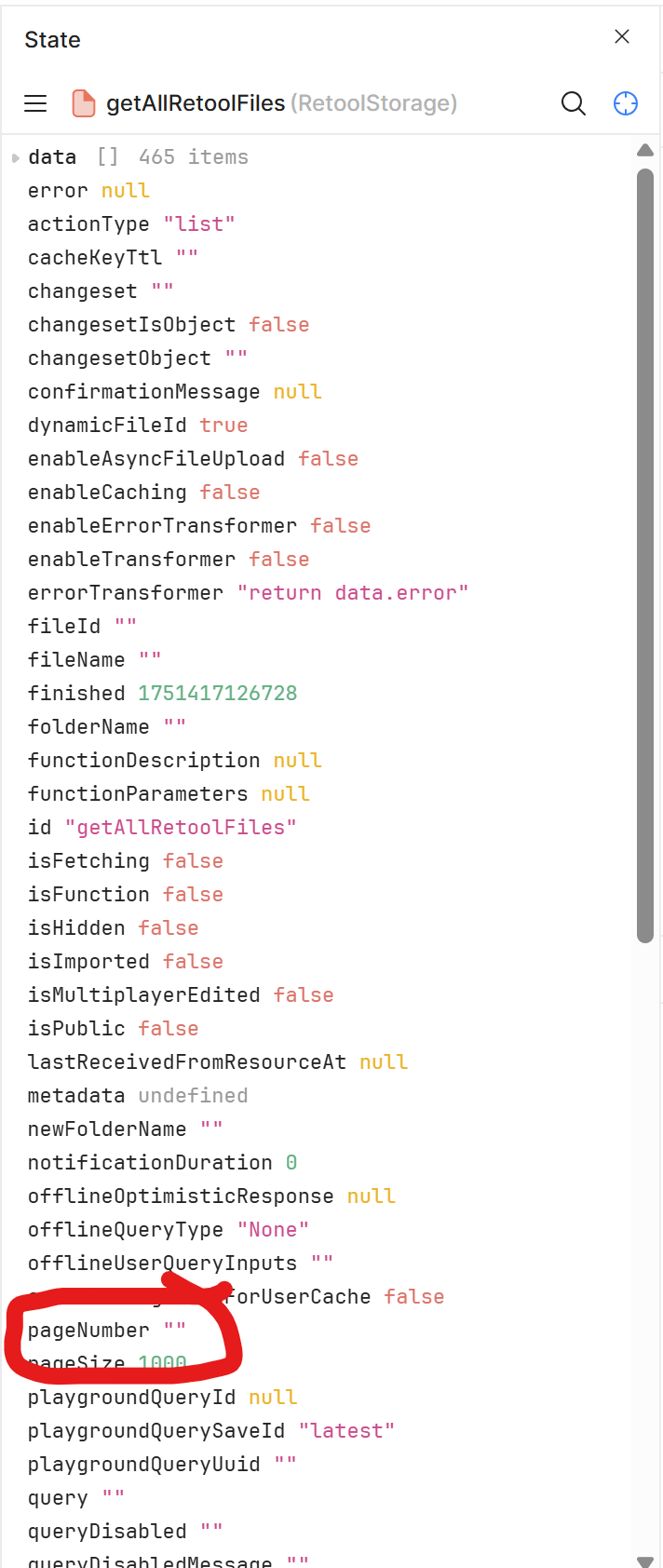Select the enableCaching false row
Viewport: 663px width, 1568px height.
tap(143, 493)
